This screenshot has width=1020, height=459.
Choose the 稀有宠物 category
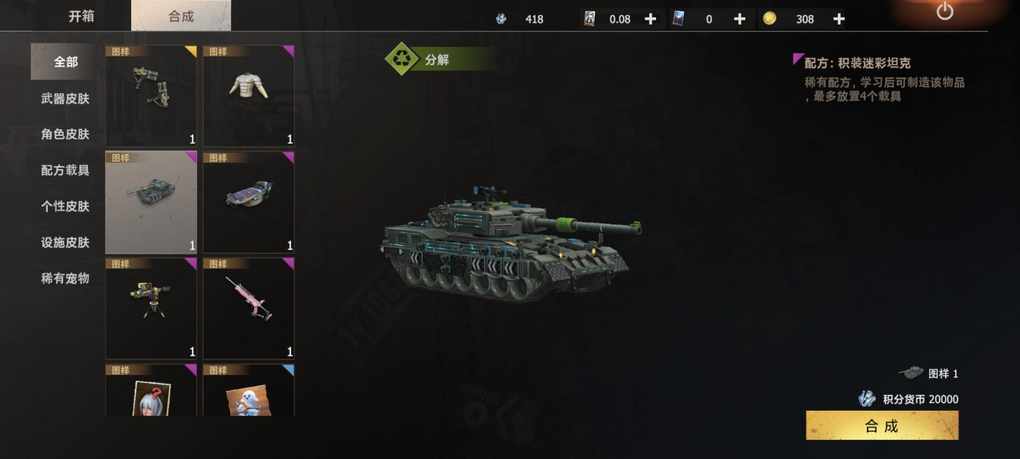click(65, 278)
